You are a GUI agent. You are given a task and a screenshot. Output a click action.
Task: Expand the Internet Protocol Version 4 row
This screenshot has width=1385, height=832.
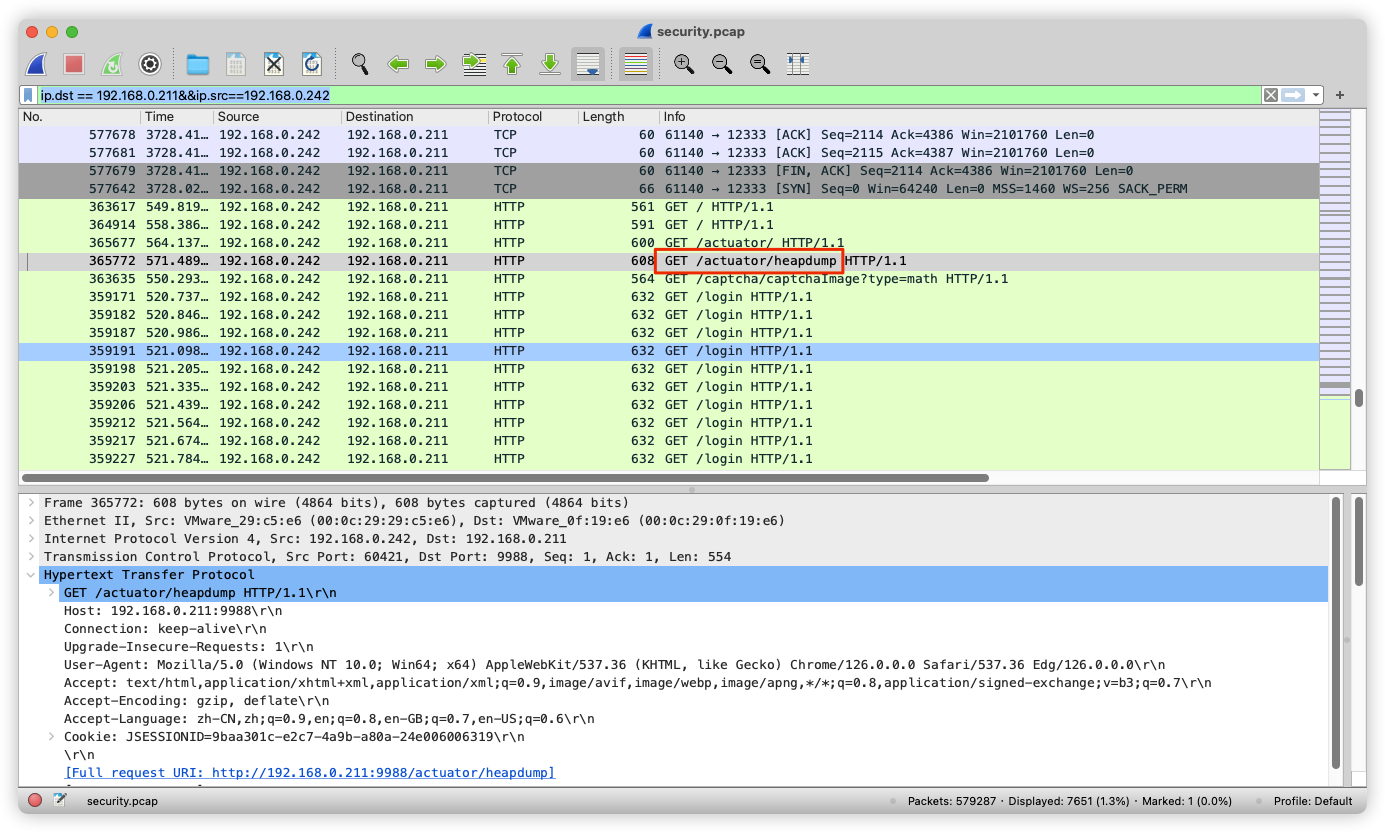32,539
